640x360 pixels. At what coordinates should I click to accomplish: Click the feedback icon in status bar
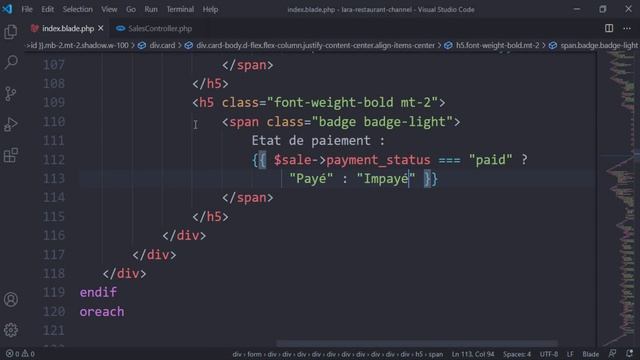tap(612, 353)
